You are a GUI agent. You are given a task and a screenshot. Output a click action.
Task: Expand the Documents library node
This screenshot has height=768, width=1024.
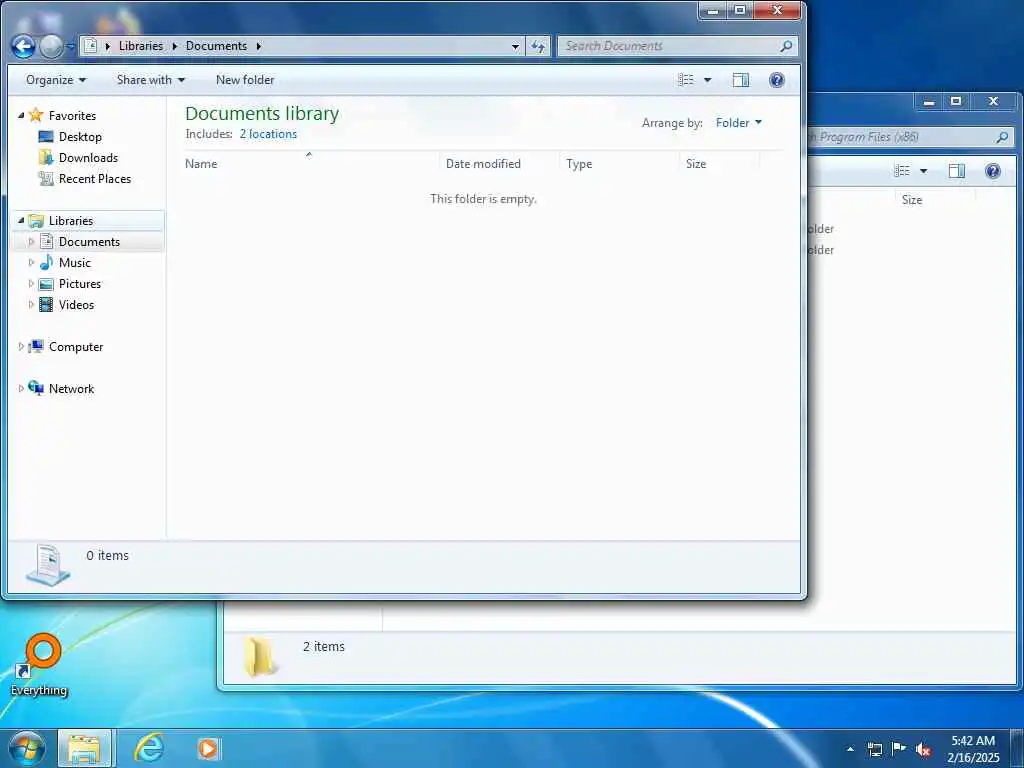31,242
